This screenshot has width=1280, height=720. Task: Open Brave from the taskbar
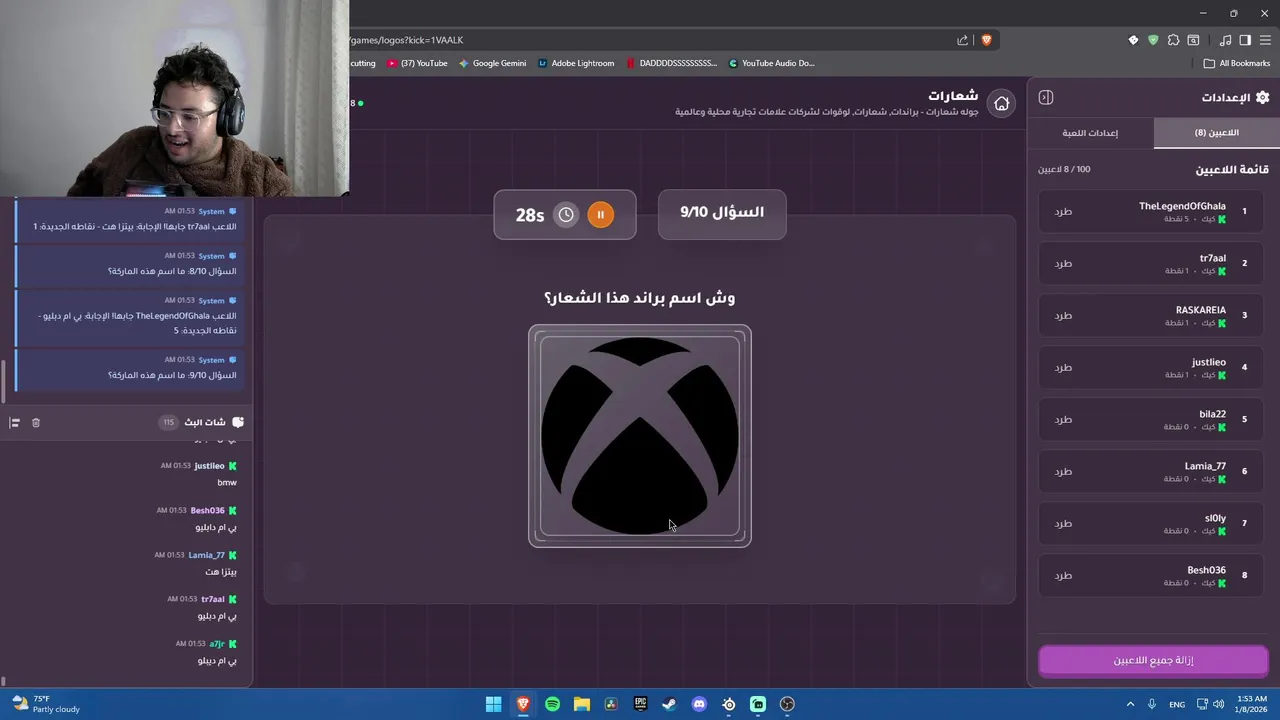[x=522, y=704]
